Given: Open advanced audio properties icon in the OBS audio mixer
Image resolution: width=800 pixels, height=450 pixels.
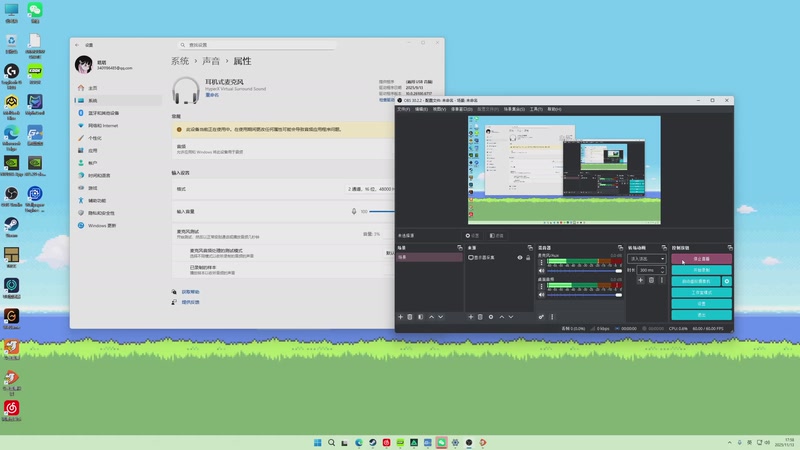Looking at the screenshot, I should [541, 317].
